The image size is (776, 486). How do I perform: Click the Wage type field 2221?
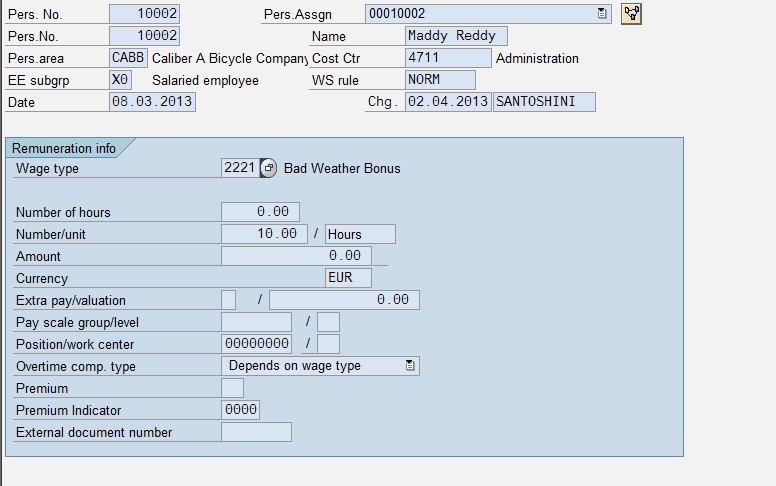coord(240,168)
